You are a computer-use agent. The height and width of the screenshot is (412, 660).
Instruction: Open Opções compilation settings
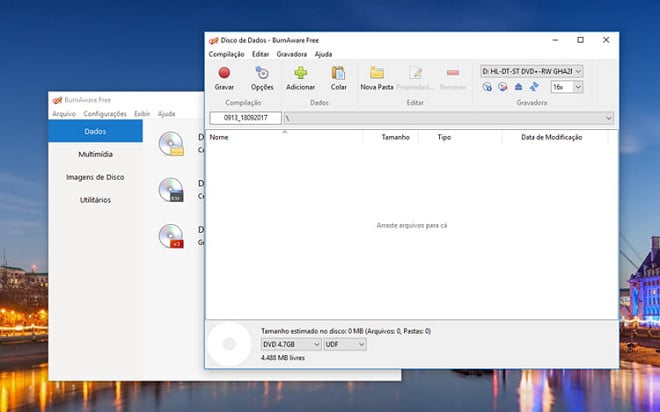click(262, 78)
